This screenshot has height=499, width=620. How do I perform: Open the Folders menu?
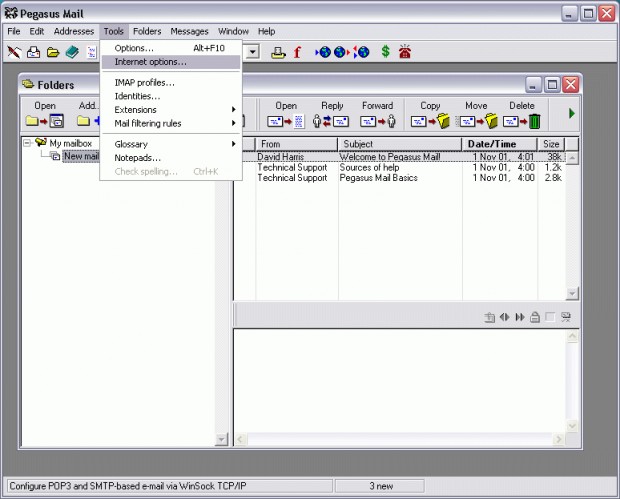tap(147, 31)
